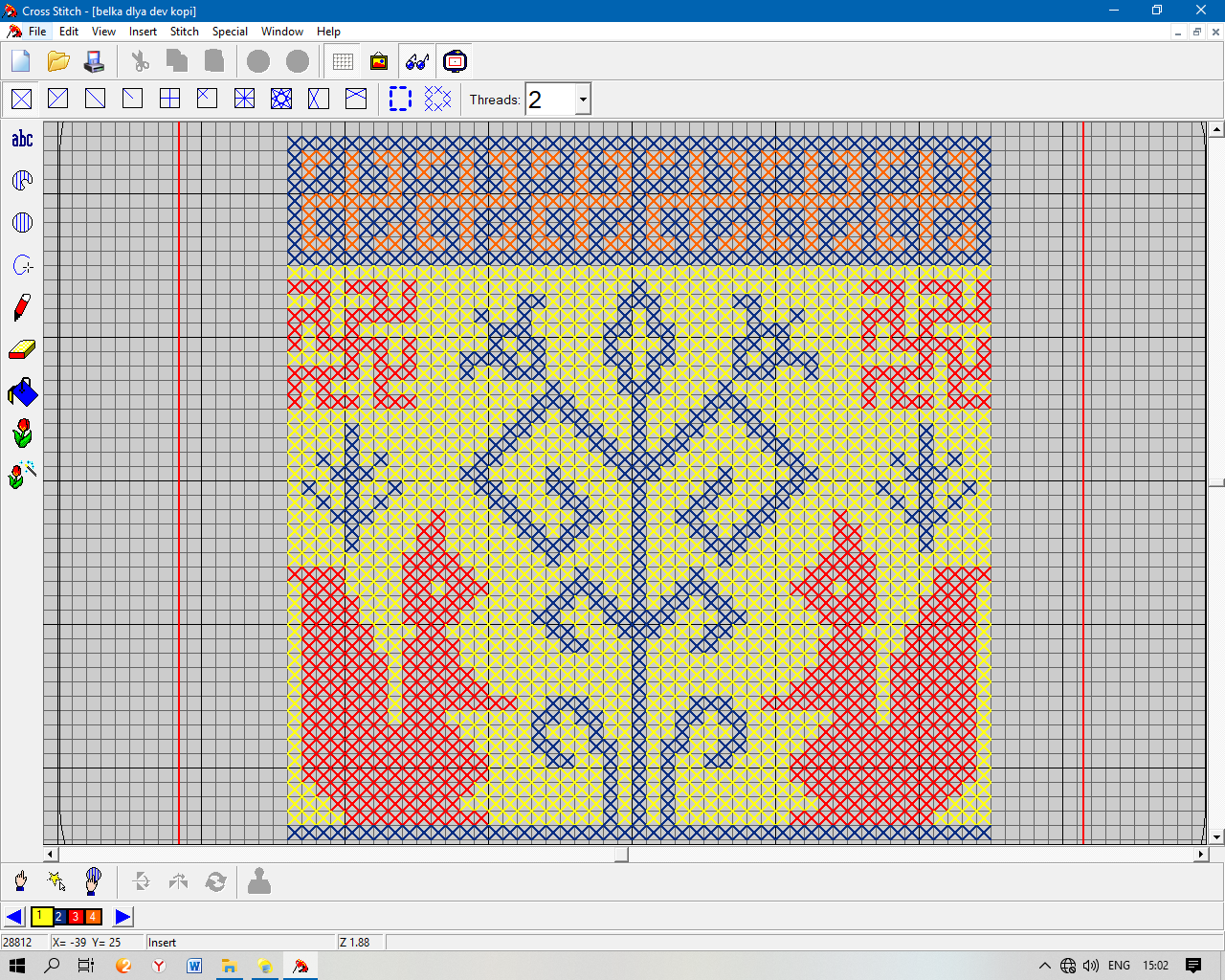Go to next palette colors with right arrow
The image size is (1225, 980).
pos(122,917)
